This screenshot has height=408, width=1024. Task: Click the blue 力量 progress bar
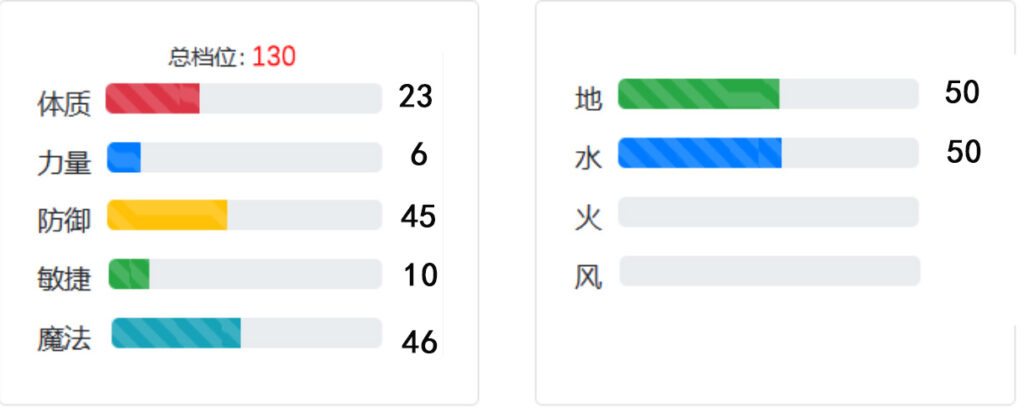[x=244, y=157]
